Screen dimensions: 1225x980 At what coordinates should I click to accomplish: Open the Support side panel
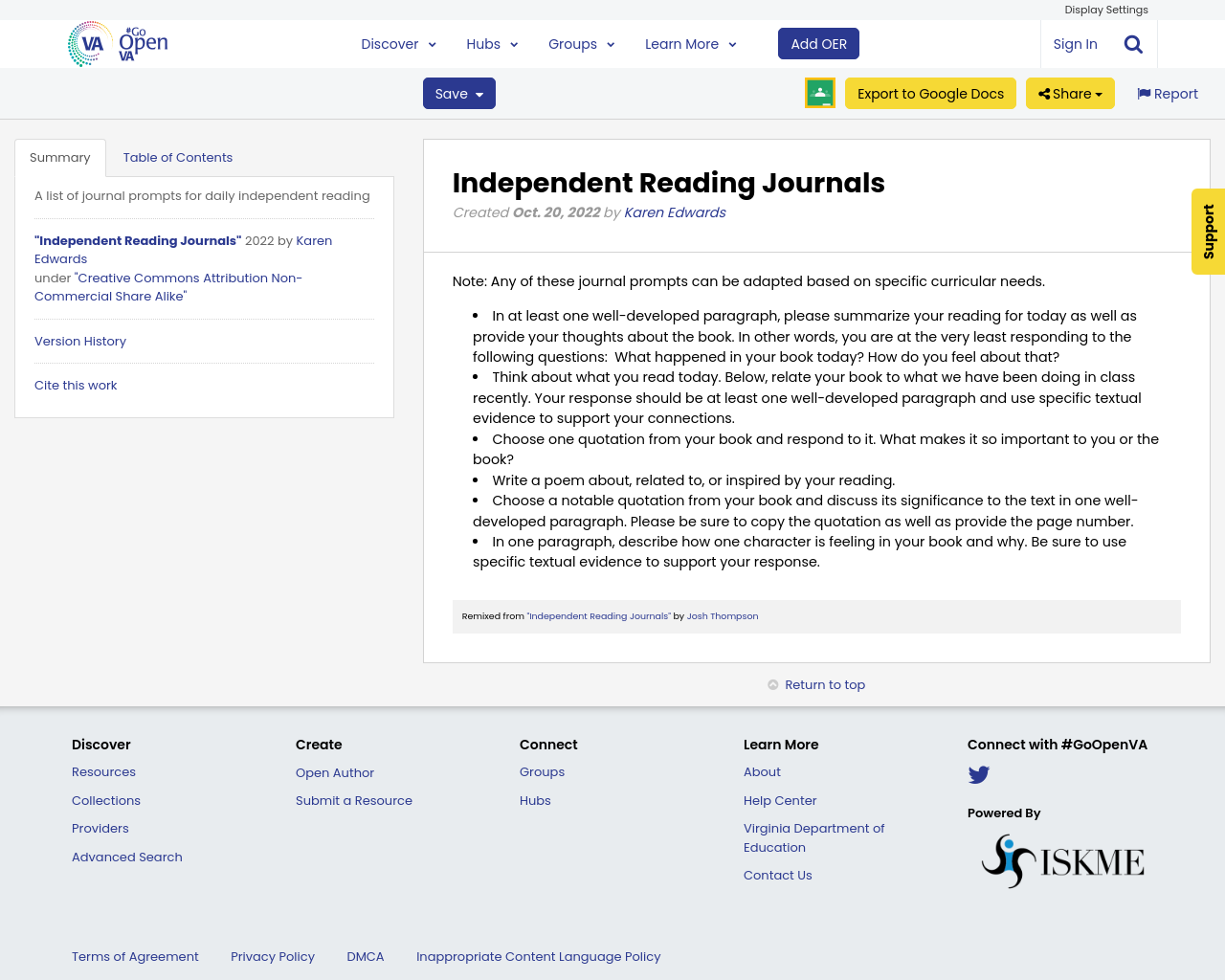pos(1207,232)
